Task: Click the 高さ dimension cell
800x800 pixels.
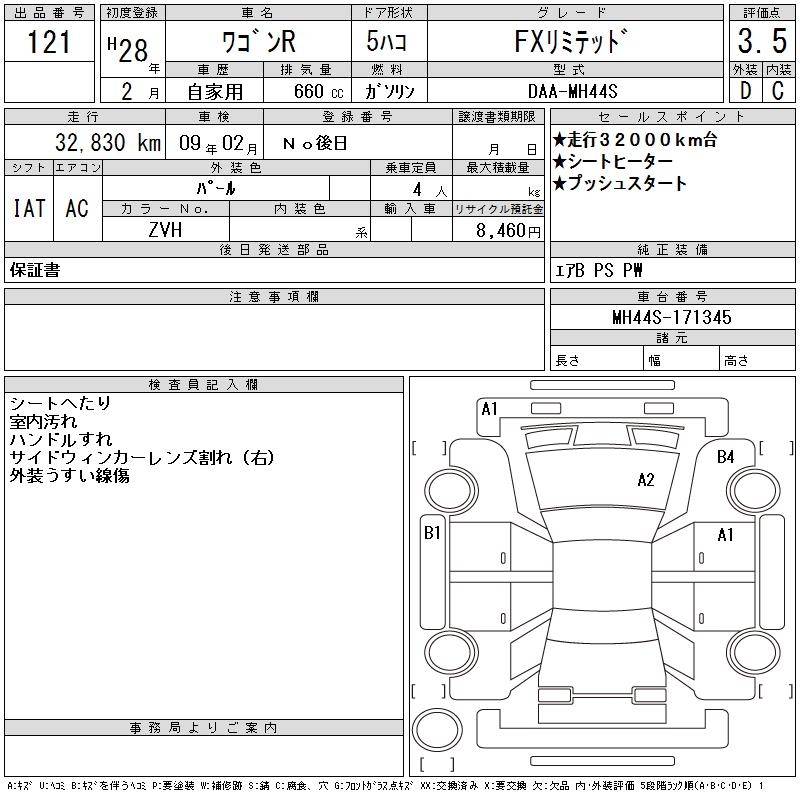Action: click(758, 358)
